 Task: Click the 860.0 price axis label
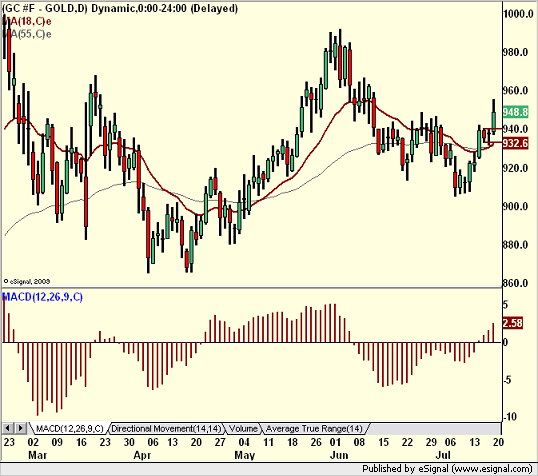coord(515,283)
